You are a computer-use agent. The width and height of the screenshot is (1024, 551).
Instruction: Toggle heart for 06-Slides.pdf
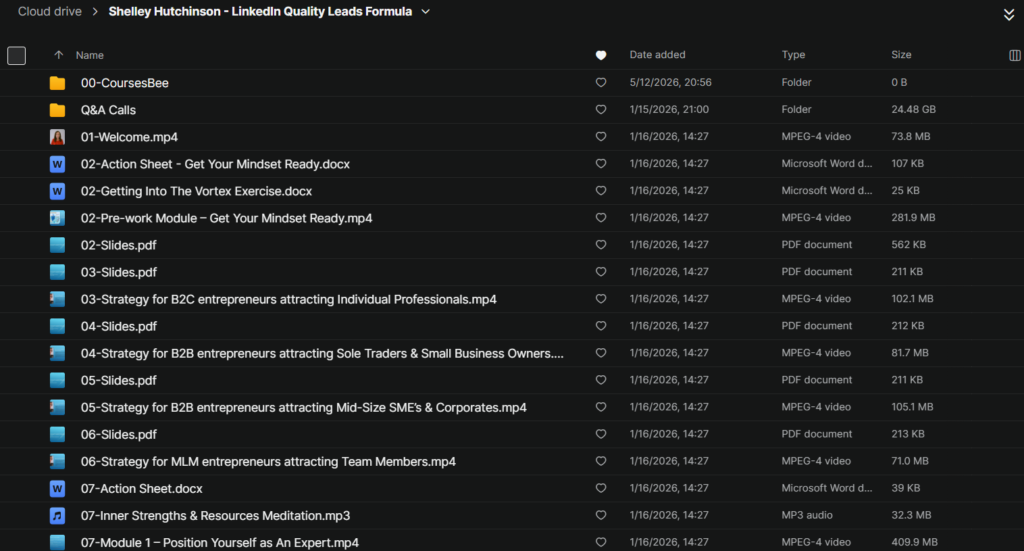(601, 433)
